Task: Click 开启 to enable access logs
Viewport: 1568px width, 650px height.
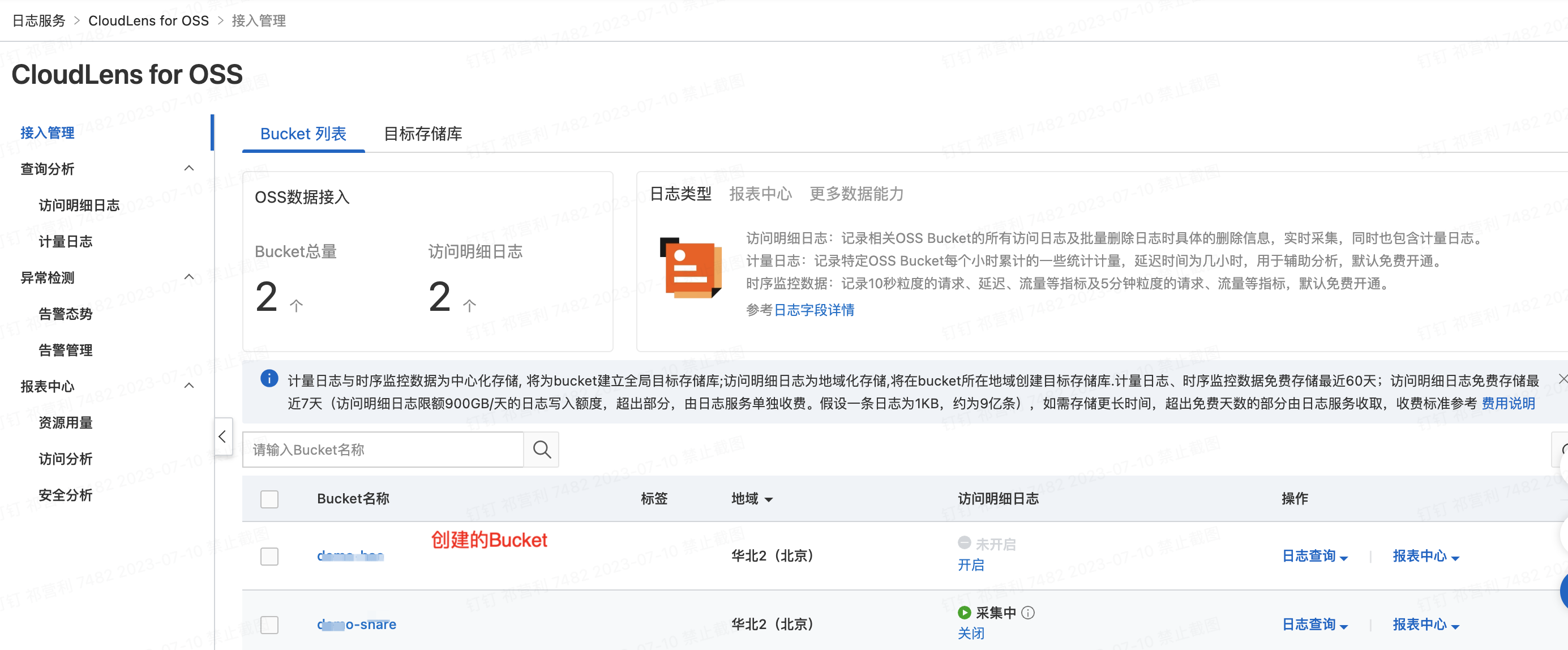Action: pyautogui.click(x=970, y=565)
